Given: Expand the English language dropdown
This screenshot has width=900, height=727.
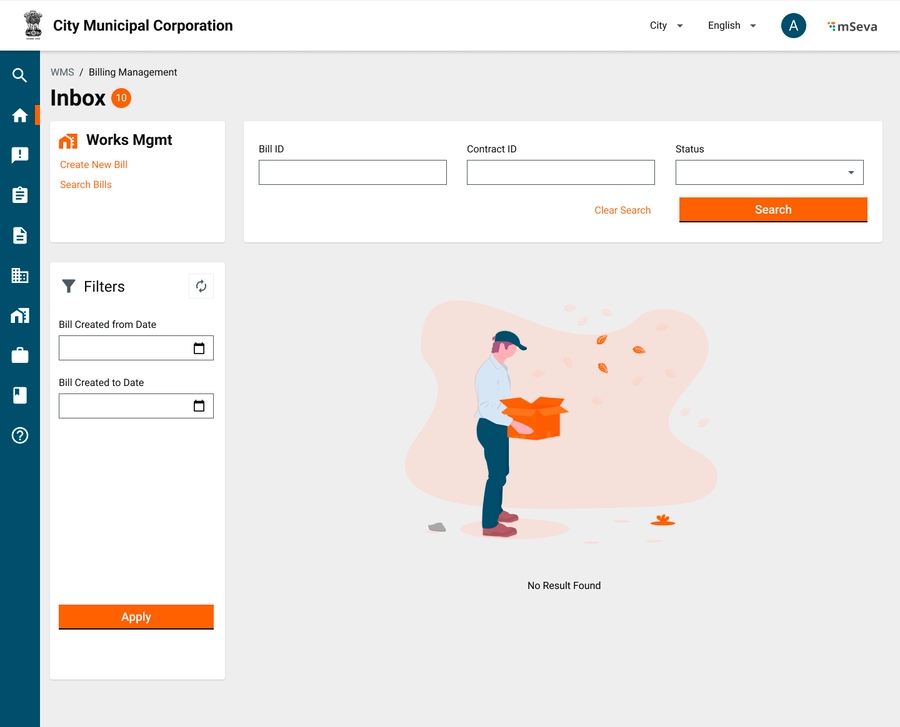Looking at the screenshot, I should tap(731, 26).
